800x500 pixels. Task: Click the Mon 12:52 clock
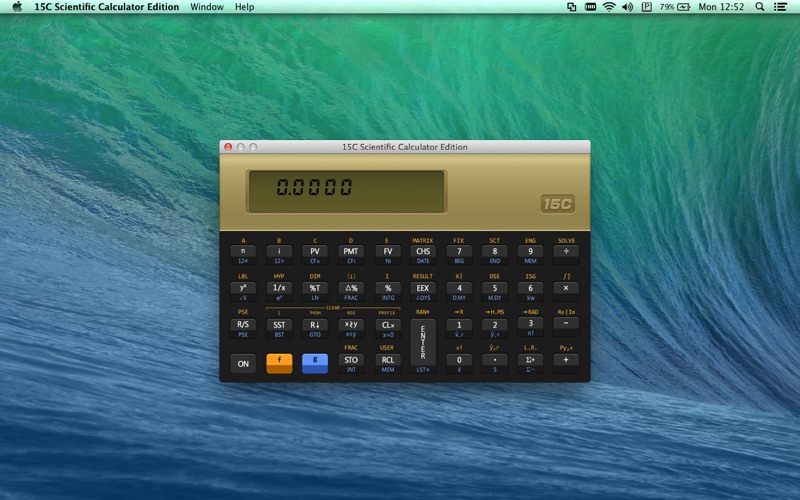click(721, 7)
